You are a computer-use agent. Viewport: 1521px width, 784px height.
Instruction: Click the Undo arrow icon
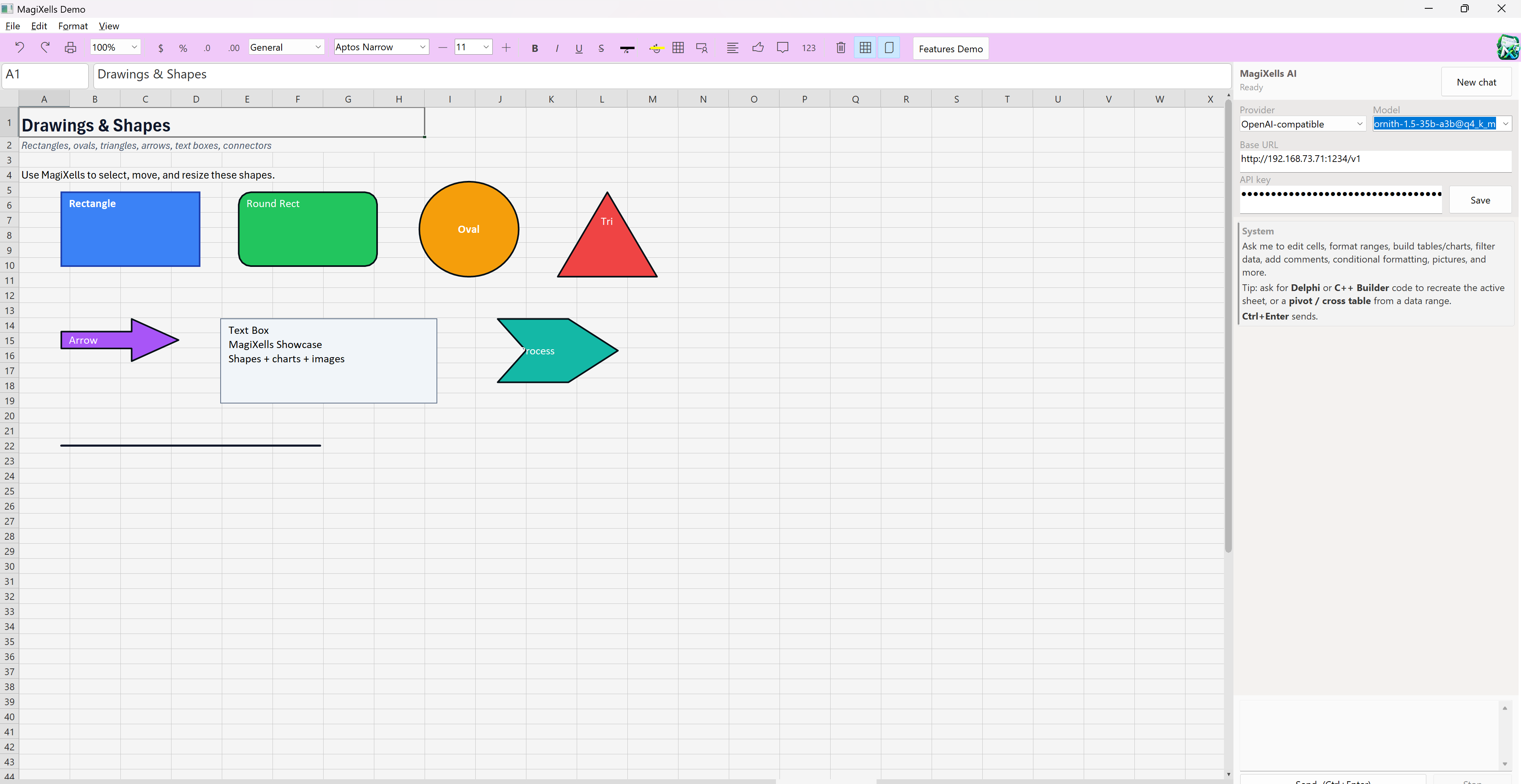pos(19,47)
